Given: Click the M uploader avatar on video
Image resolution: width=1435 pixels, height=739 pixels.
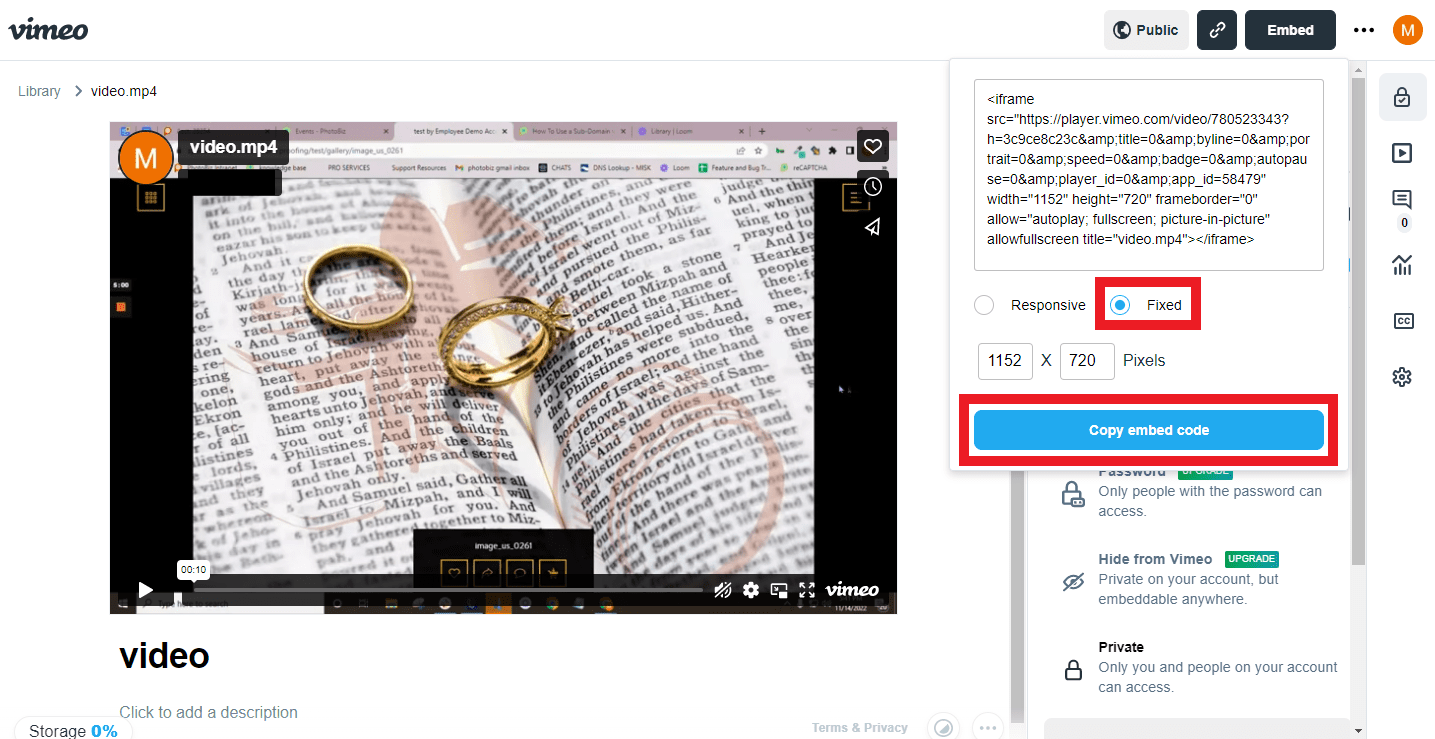Looking at the screenshot, I should [146, 158].
